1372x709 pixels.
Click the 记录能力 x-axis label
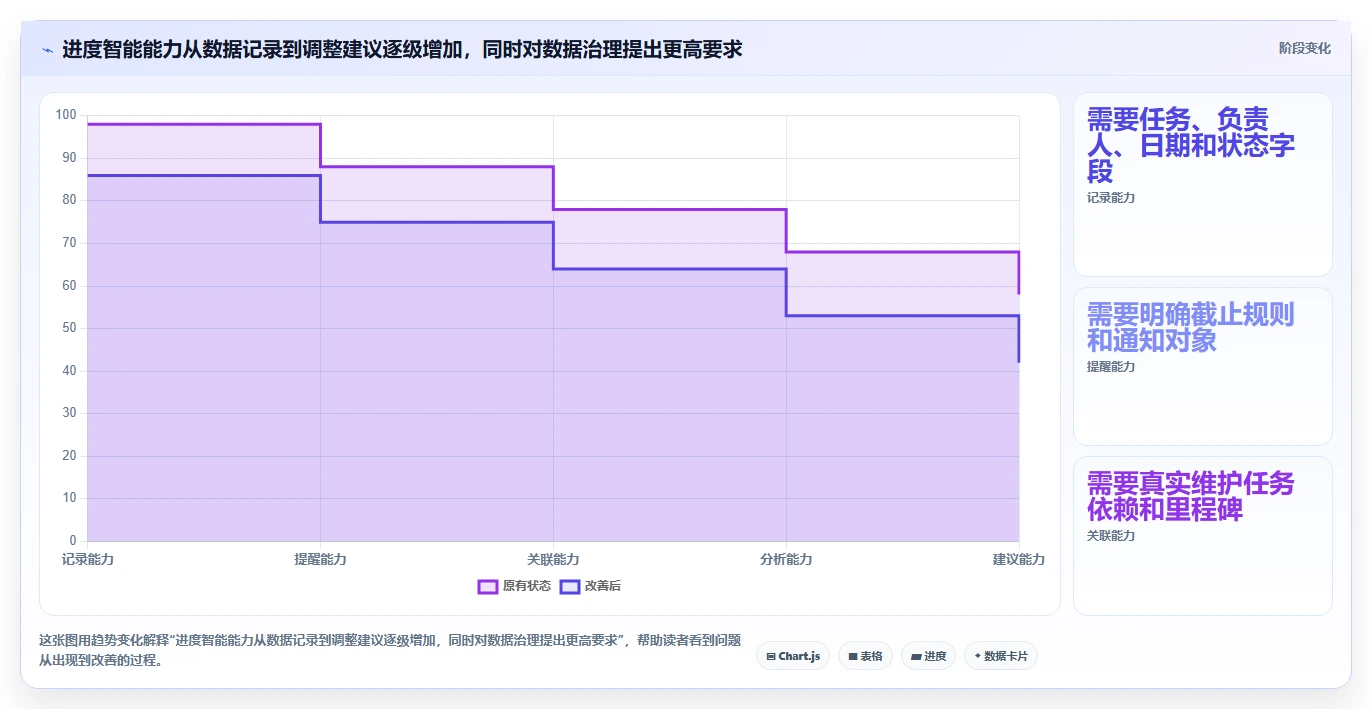[x=88, y=559]
